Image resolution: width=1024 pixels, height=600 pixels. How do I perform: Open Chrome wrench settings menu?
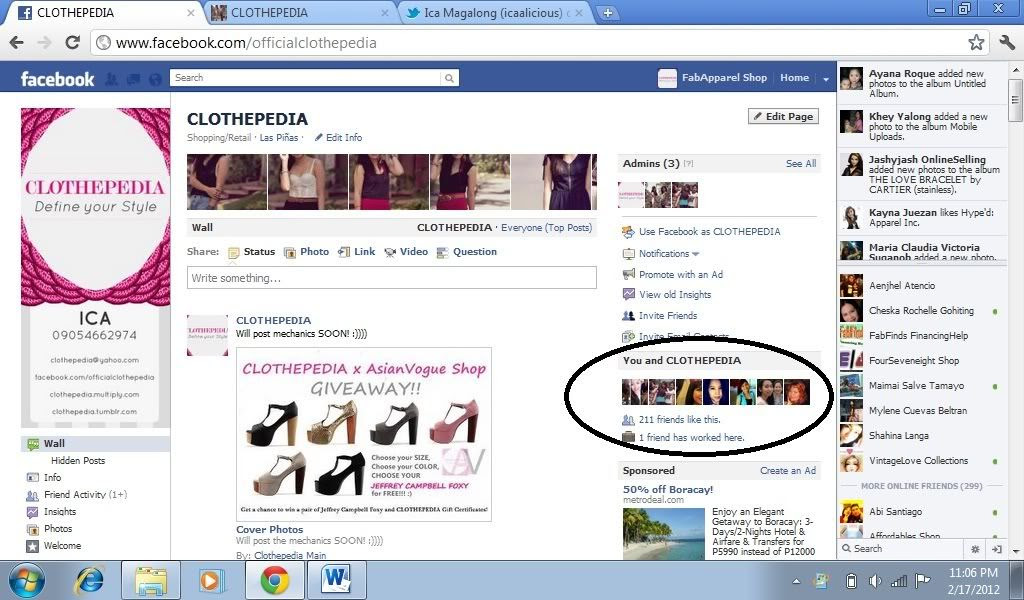[x=1006, y=43]
